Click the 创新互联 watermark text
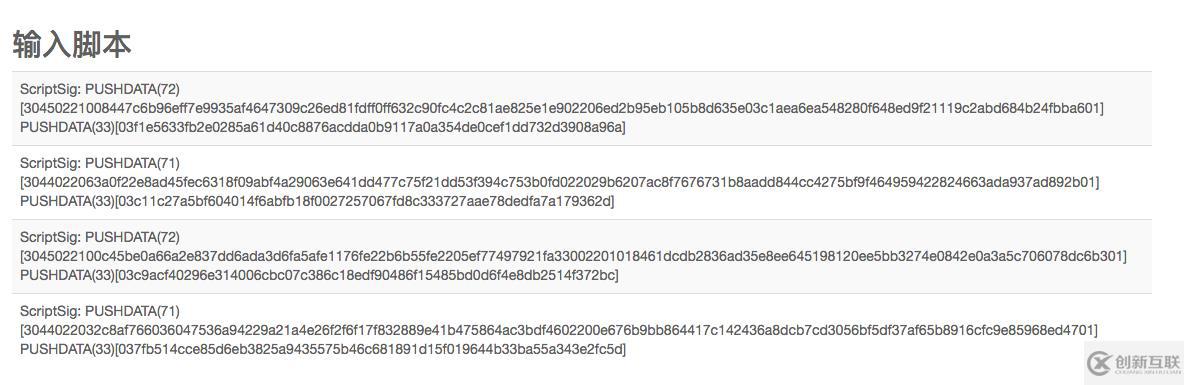Image resolution: width=1184 pixels, height=385 pixels. (1146, 362)
